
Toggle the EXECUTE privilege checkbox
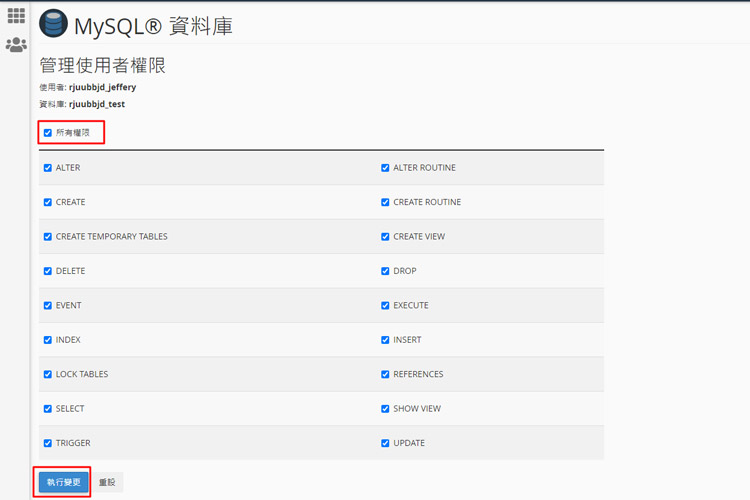(x=385, y=306)
